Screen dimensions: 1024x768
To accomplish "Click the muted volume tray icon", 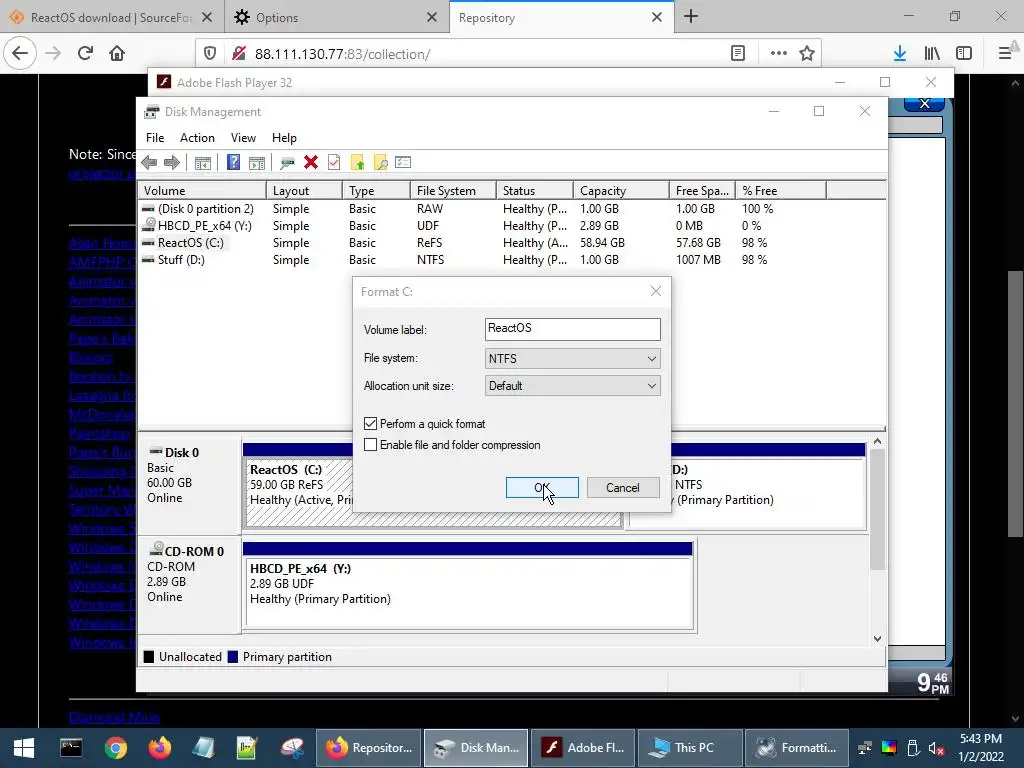I will tap(936, 748).
